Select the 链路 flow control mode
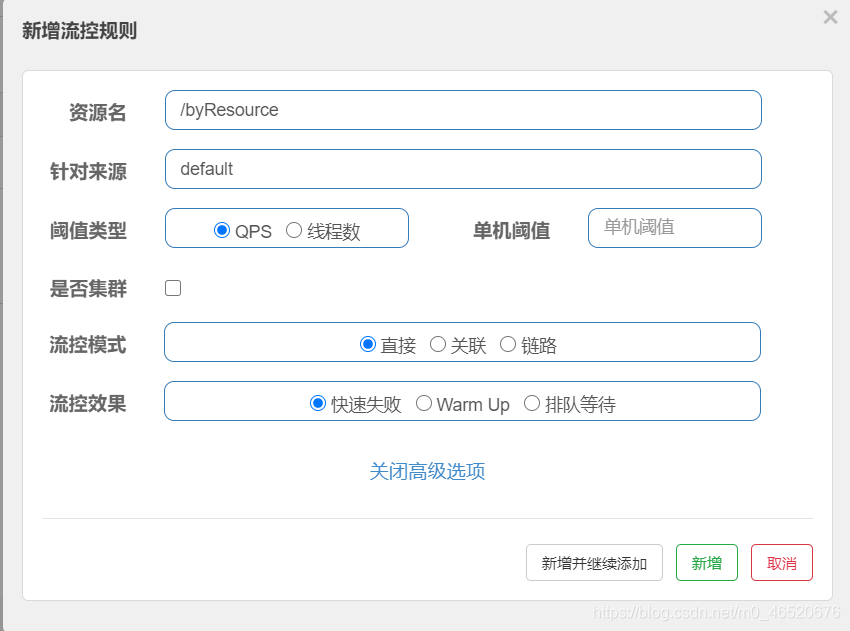 click(508, 343)
